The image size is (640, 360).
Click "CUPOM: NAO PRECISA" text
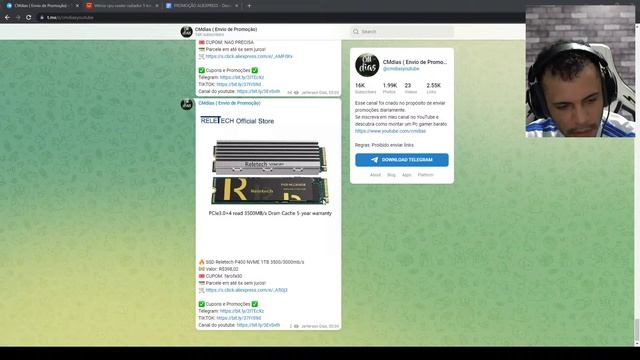[229, 42]
